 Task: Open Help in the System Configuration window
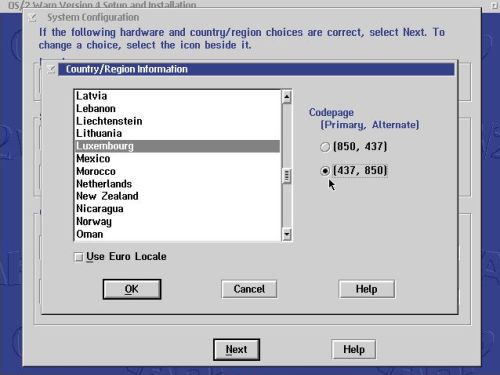coord(354,349)
